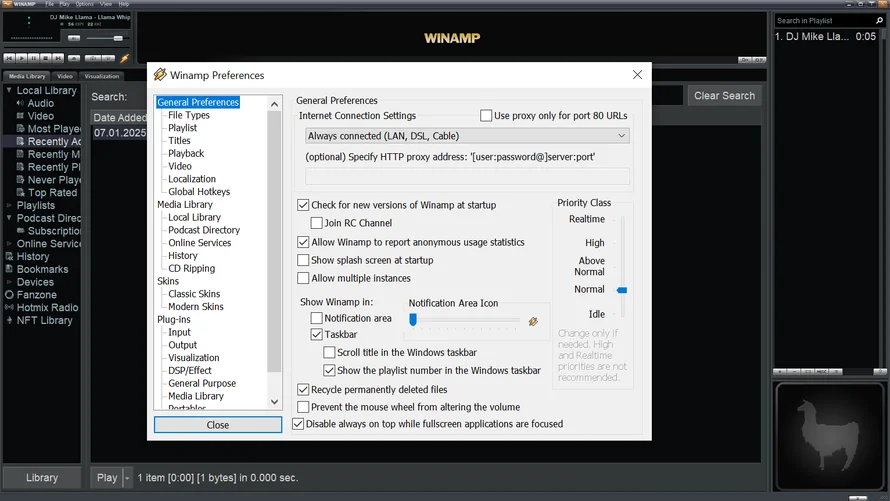
Task: Collapse the Local Library tree node
Action: 9,90
